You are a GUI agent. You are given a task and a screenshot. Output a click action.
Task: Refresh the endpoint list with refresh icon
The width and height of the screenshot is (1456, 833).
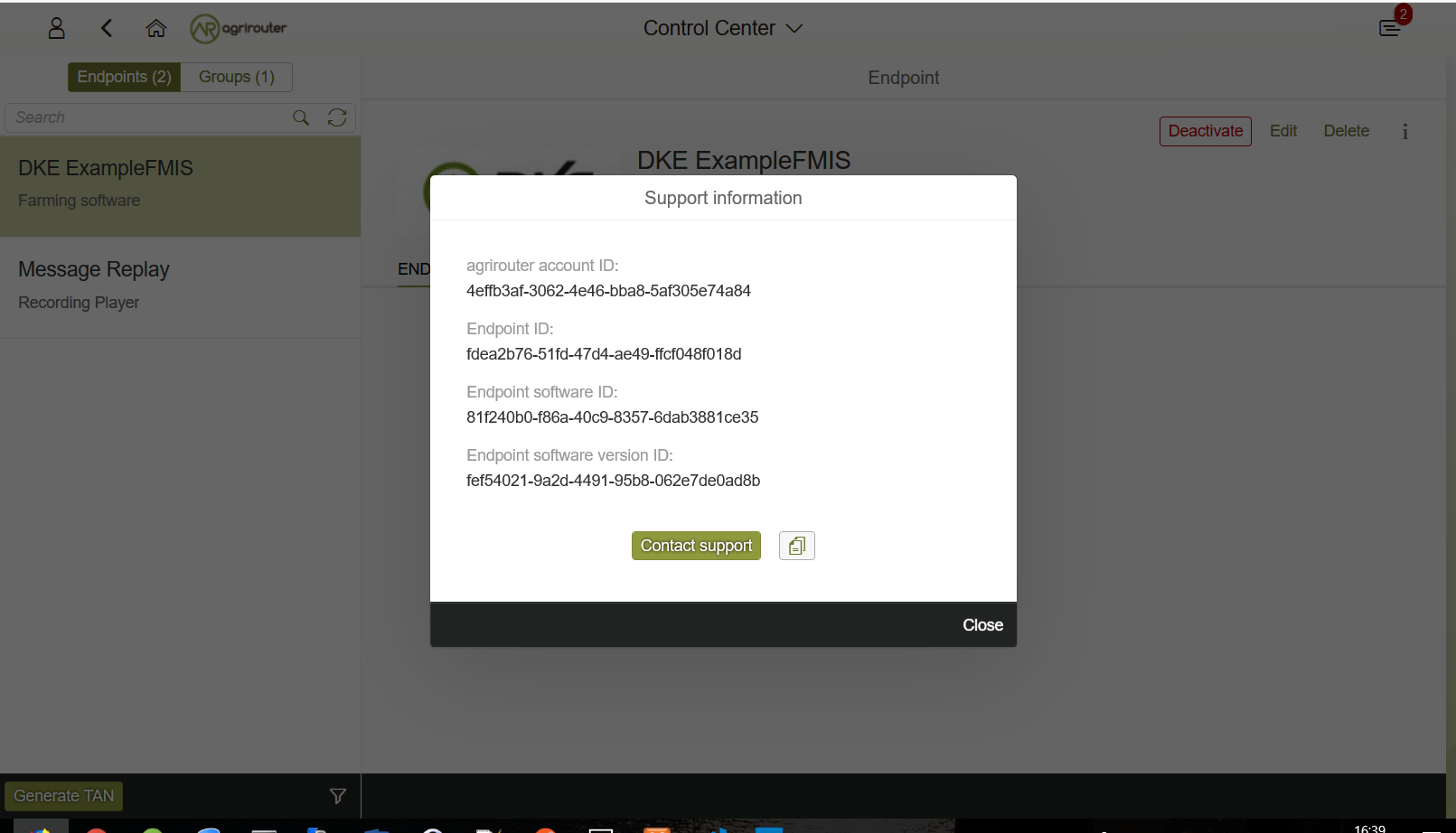(337, 117)
